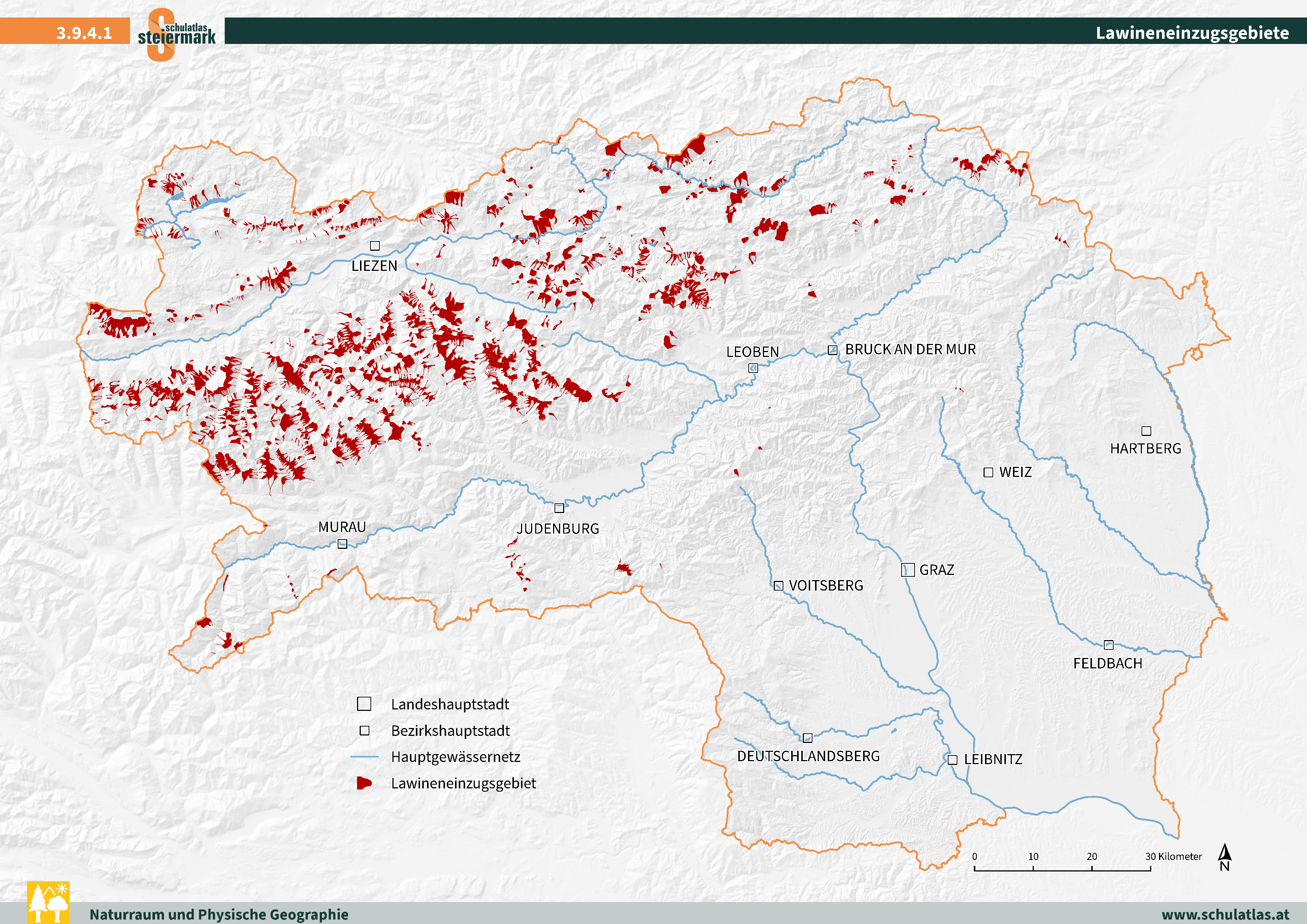This screenshot has width=1307, height=924.
Task: Click the tree nature icon at bottom left
Action: click(48, 902)
